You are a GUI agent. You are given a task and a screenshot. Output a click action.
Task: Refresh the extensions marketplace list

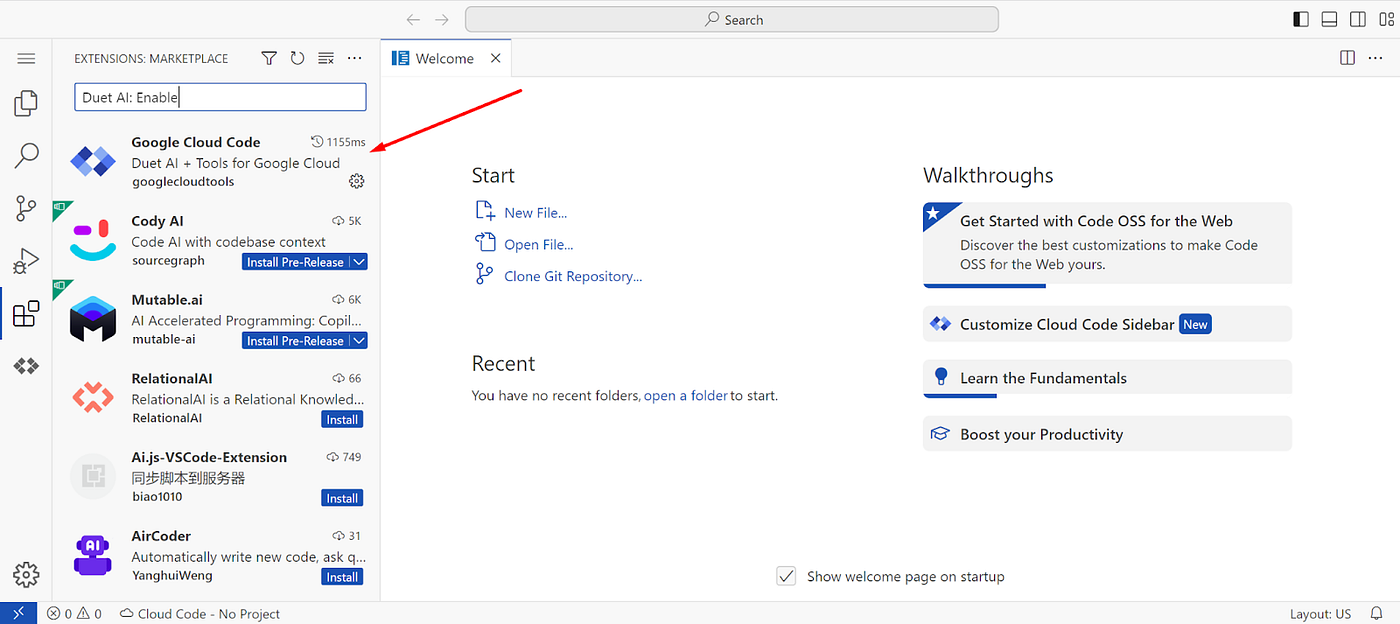tap(297, 59)
